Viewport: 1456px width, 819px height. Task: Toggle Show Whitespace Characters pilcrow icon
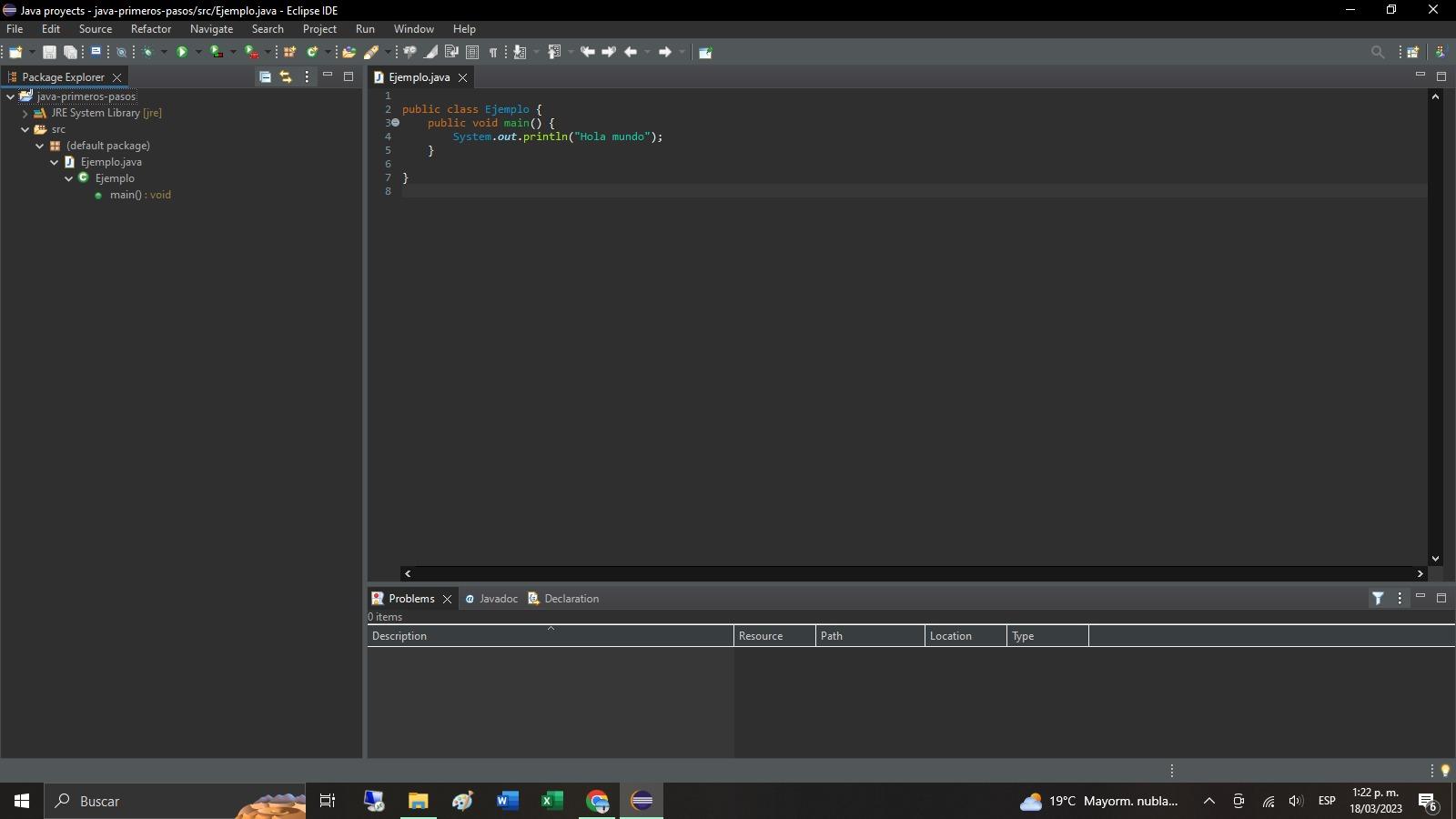tap(493, 52)
